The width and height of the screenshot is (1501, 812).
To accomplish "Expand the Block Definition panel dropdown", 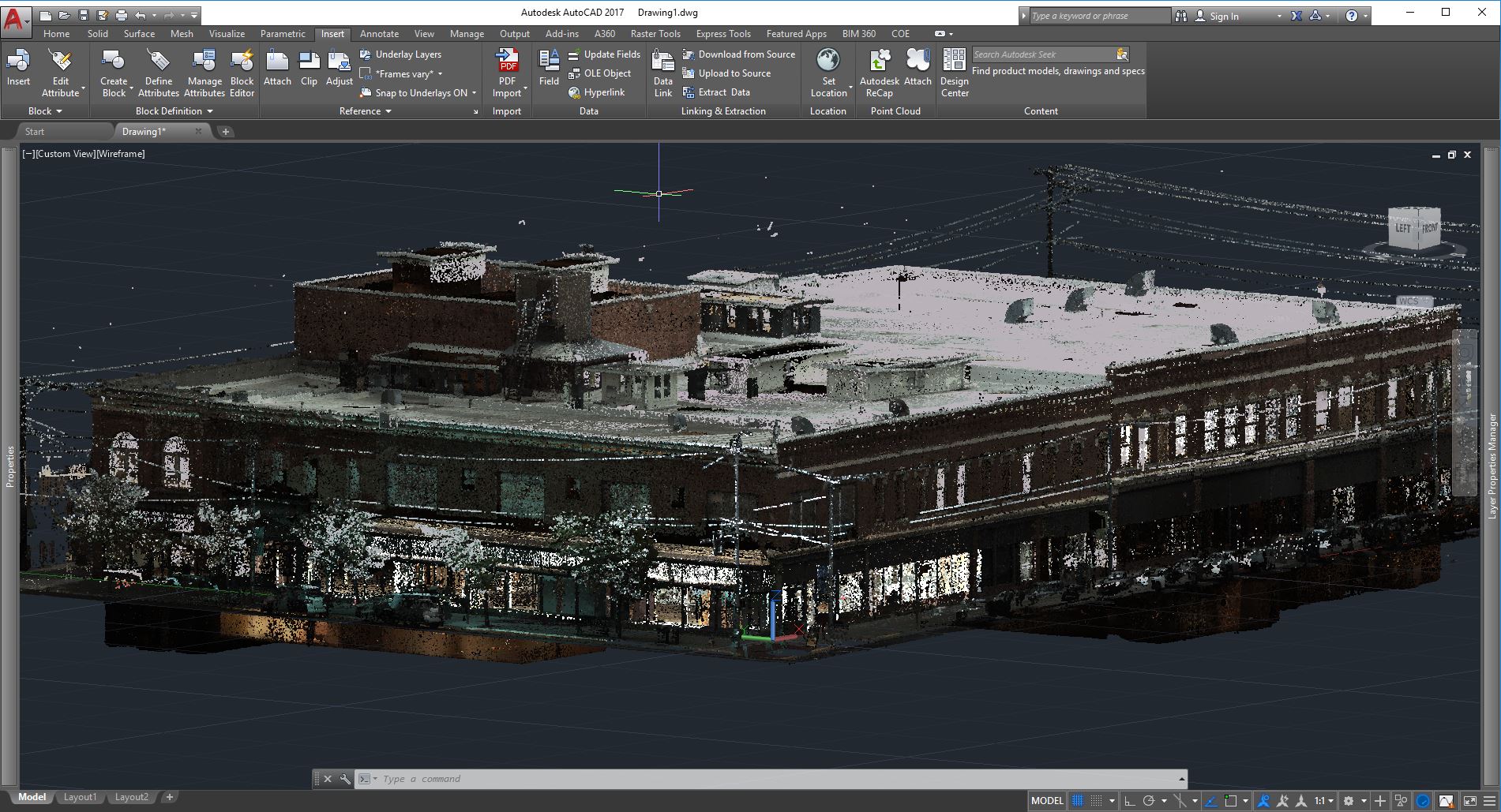I will tap(174, 111).
